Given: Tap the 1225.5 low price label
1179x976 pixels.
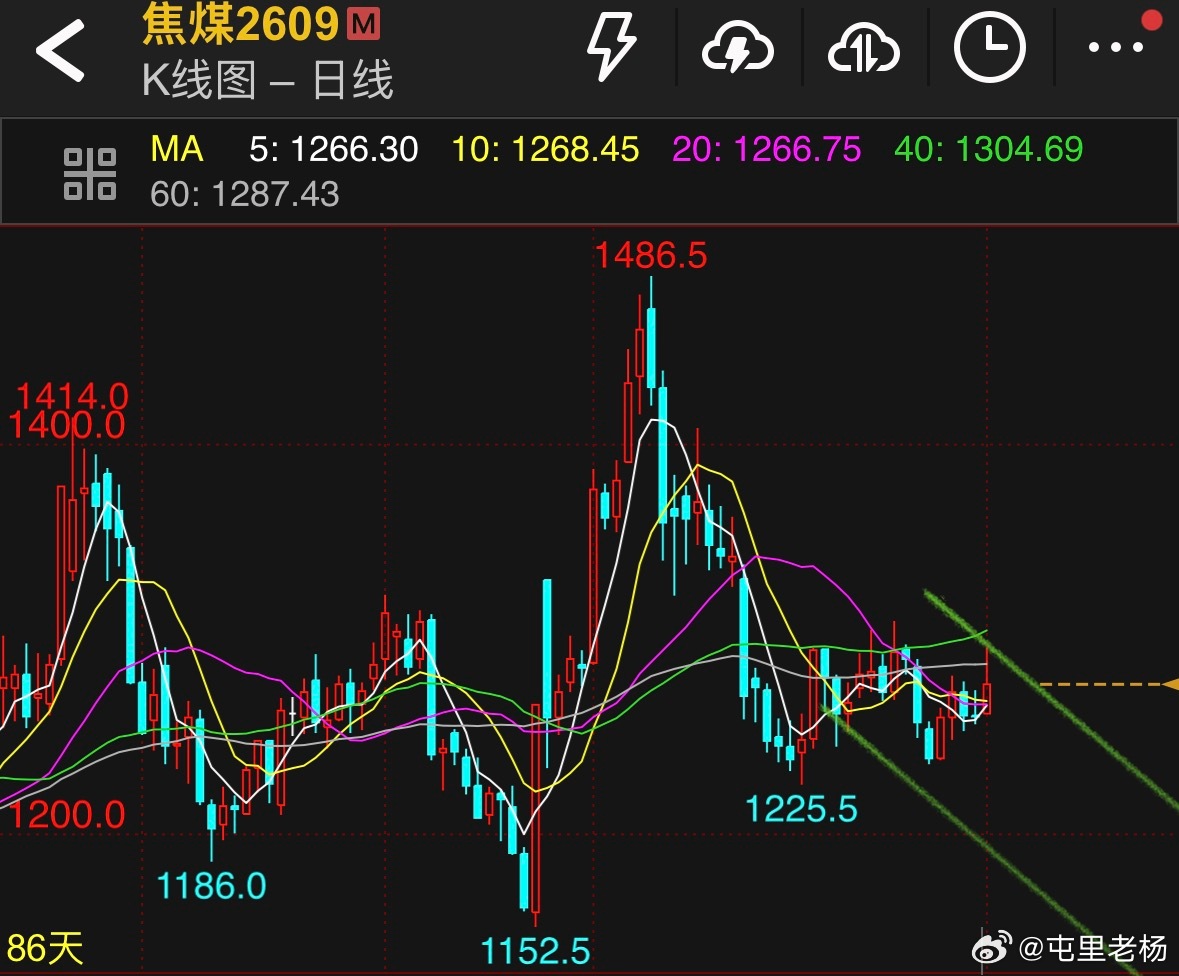Looking at the screenshot, I should 801,809.
